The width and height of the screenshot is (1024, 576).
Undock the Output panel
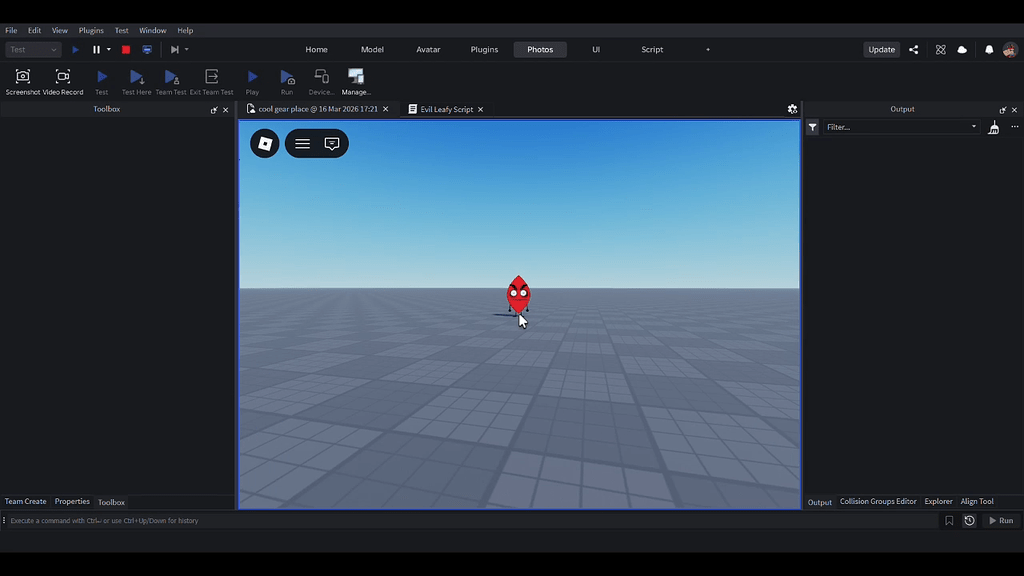(1002, 110)
